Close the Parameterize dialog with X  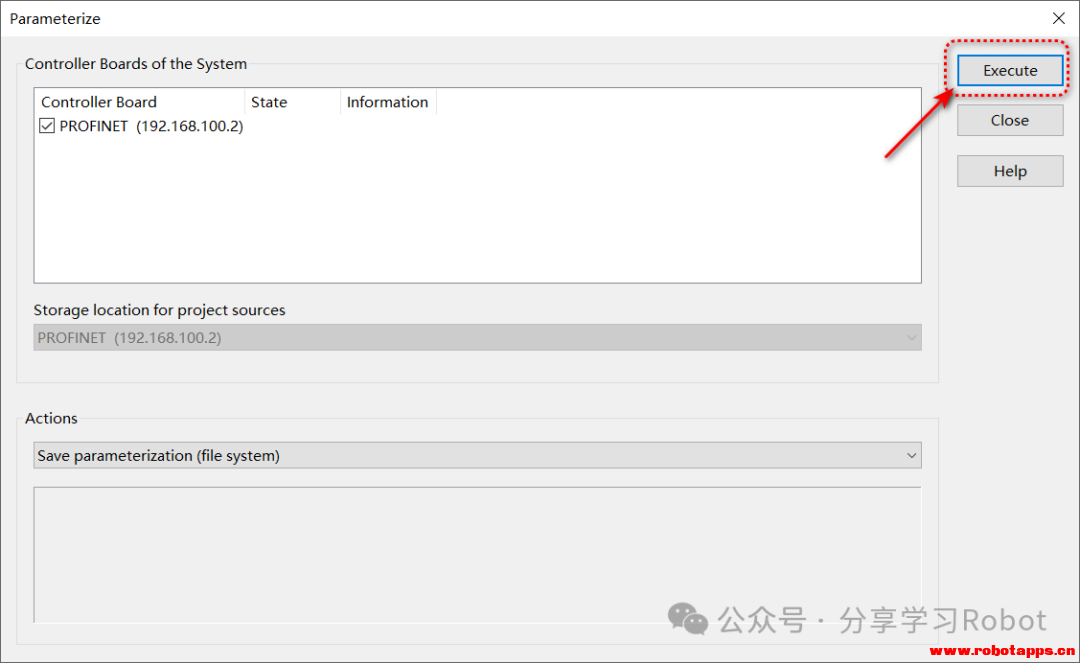1059,19
